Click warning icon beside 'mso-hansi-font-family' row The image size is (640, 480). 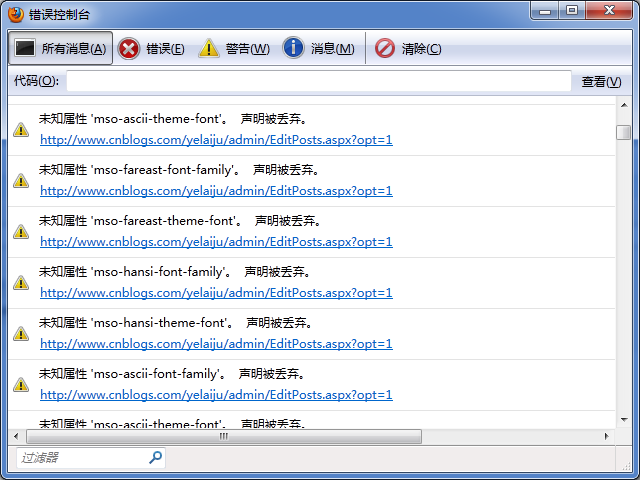(21, 283)
